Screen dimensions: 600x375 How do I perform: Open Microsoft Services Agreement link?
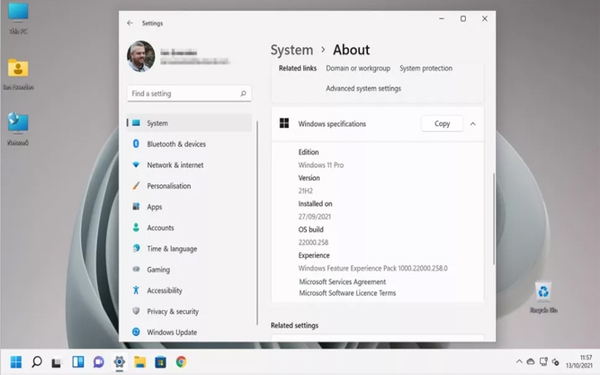tap(342, 282)
